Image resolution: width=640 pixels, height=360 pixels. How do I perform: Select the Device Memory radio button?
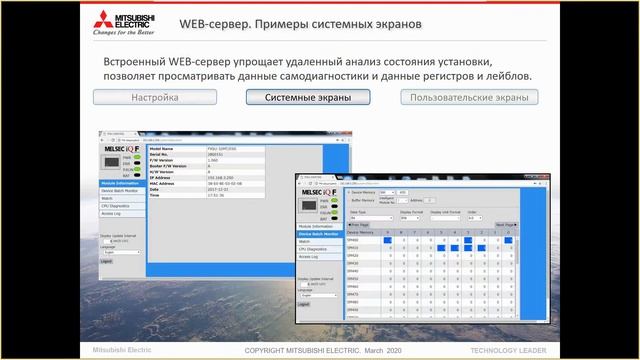[349, 192]
